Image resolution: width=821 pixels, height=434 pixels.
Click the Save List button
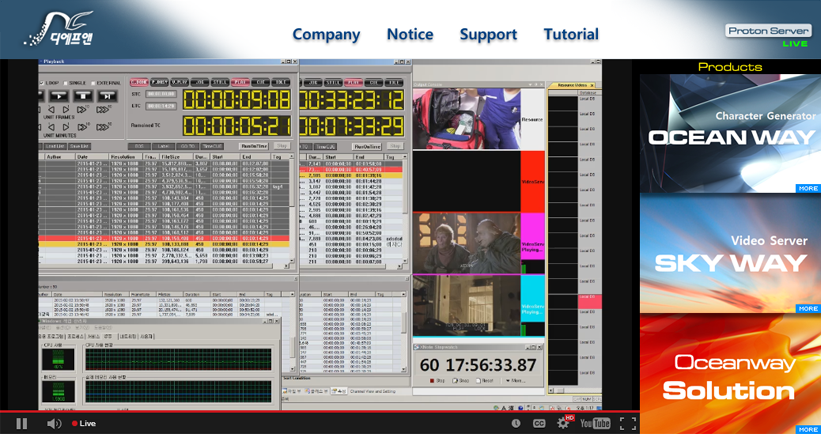79,147
